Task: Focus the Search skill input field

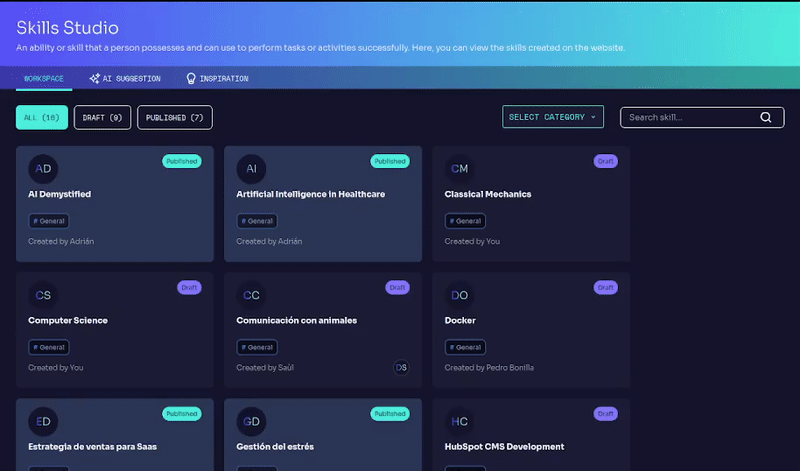Action: click(x=690, y=117)
